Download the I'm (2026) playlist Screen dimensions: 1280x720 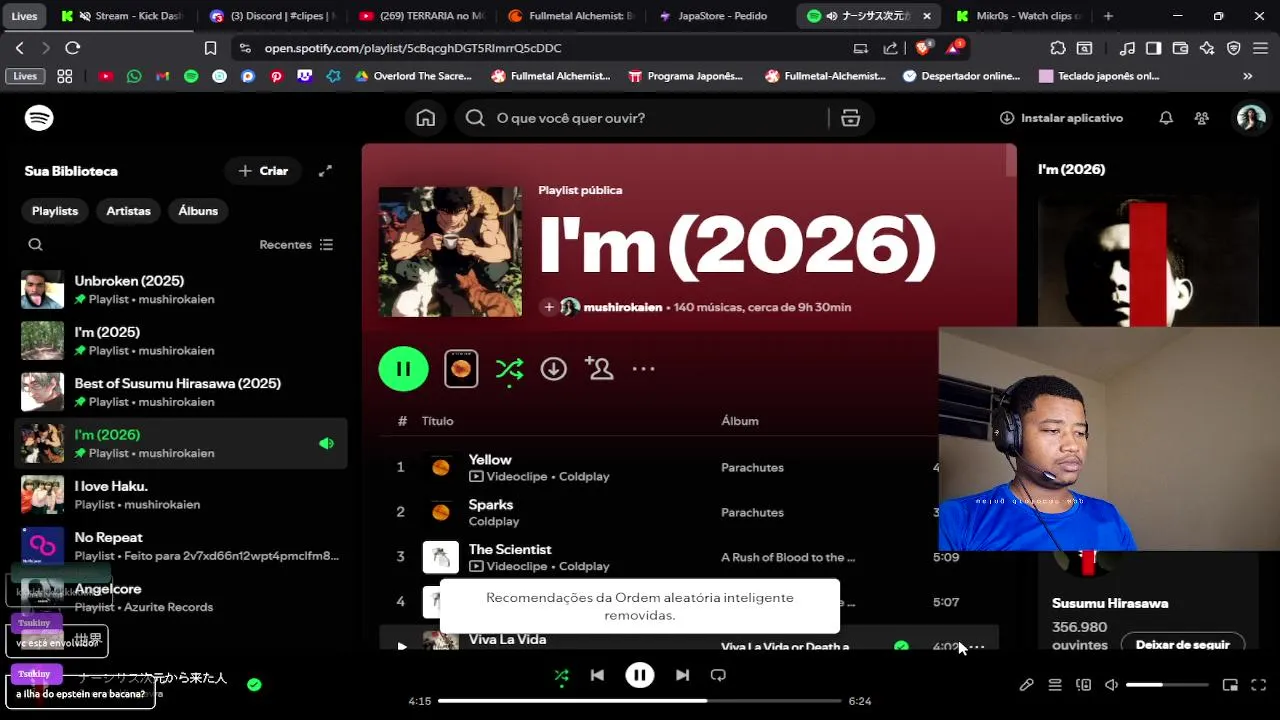click(554, 369)
